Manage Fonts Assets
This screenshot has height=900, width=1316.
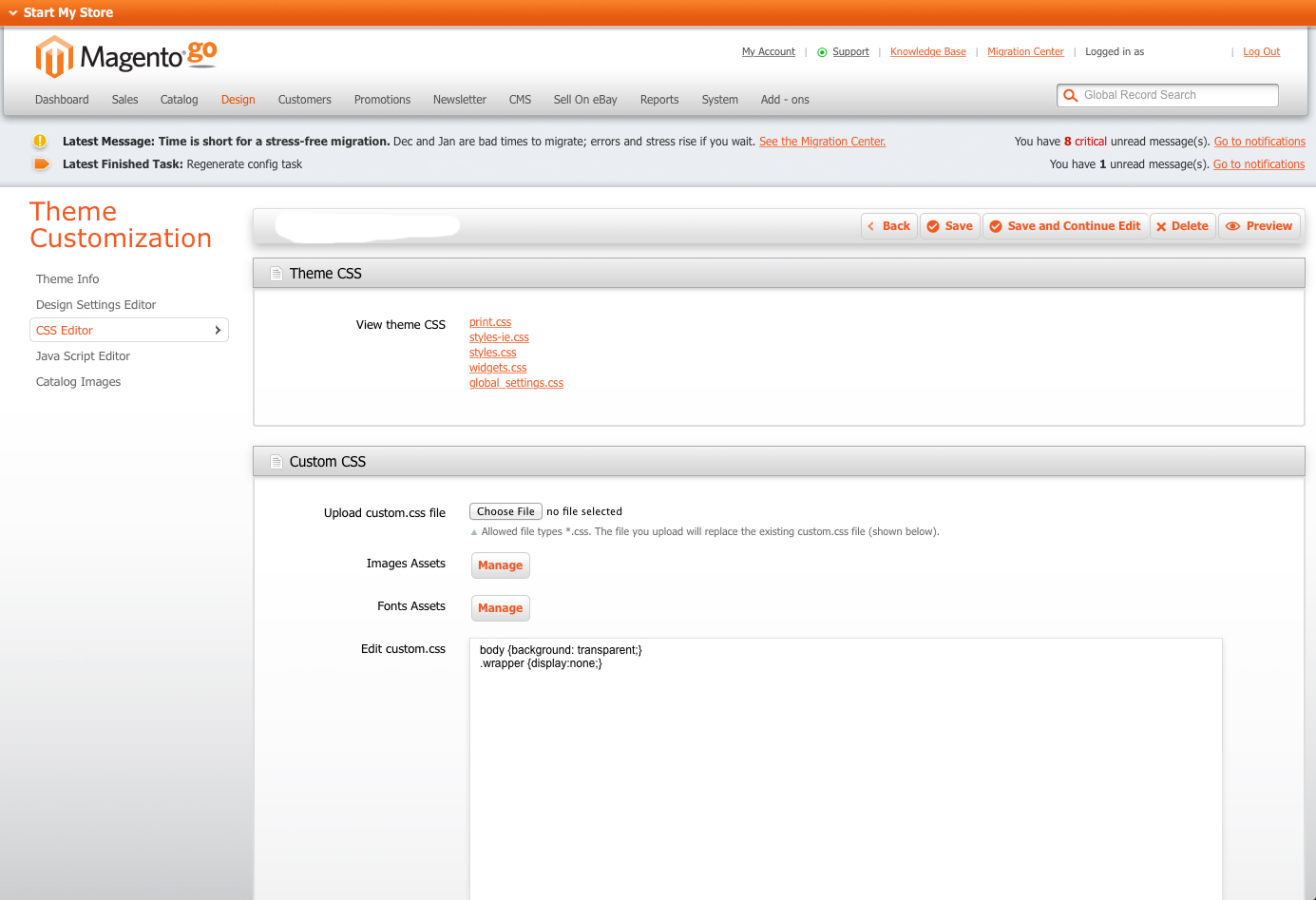click(501, 608)
